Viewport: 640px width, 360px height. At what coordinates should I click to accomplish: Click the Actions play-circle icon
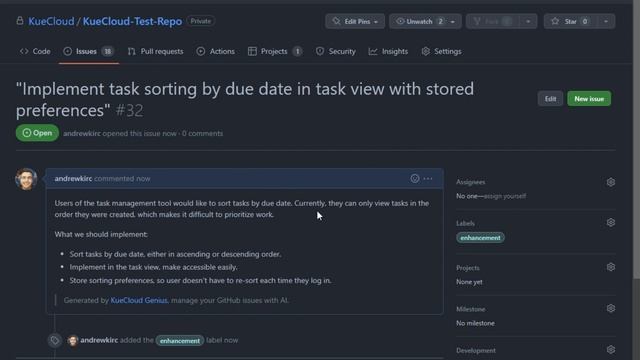click(x=201, y=51)
